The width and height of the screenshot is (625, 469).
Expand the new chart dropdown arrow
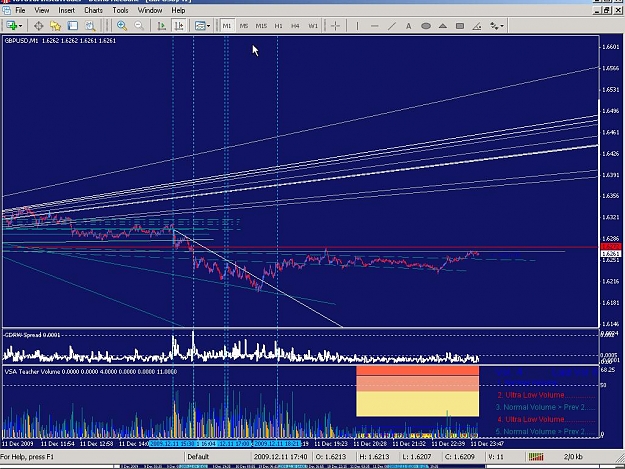click(20, 26)
